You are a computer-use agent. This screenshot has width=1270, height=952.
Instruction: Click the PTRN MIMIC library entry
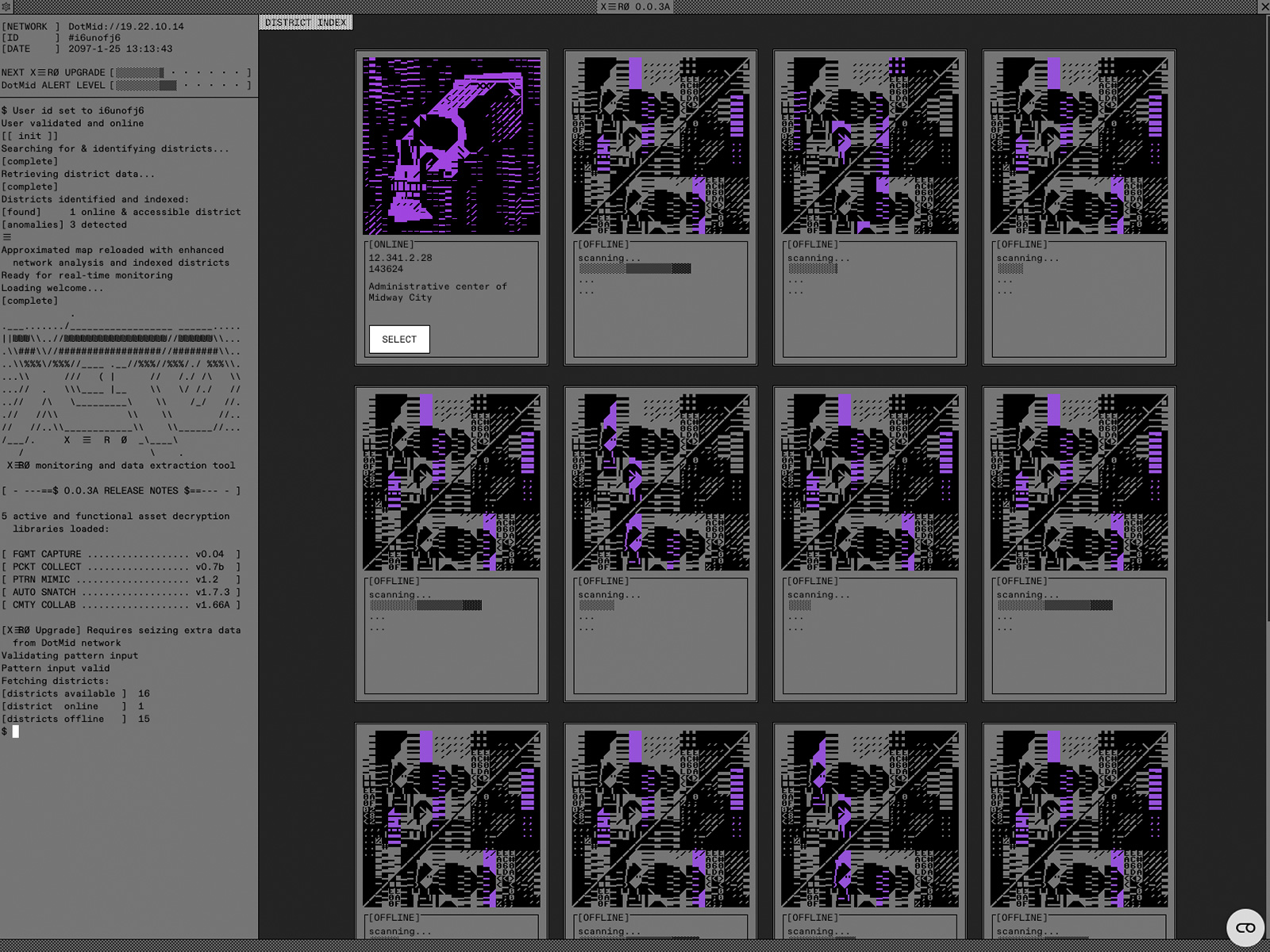click(121, 579)
